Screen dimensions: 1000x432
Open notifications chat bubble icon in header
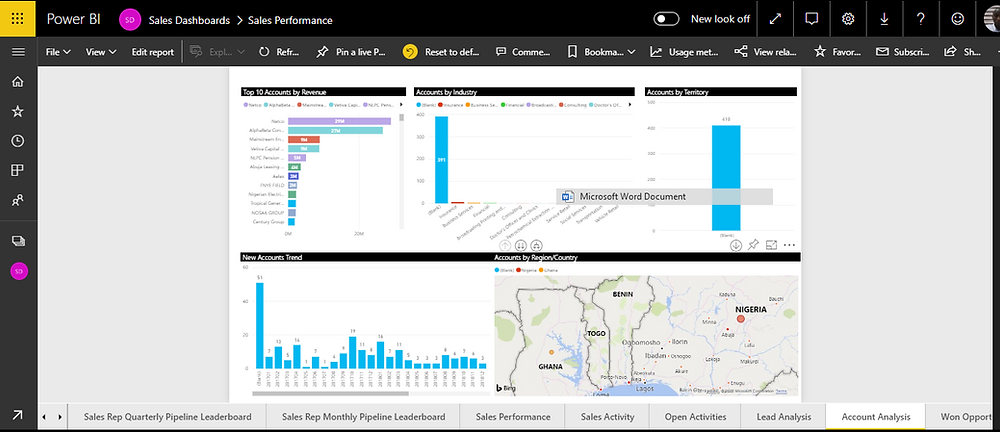(811, 19)
